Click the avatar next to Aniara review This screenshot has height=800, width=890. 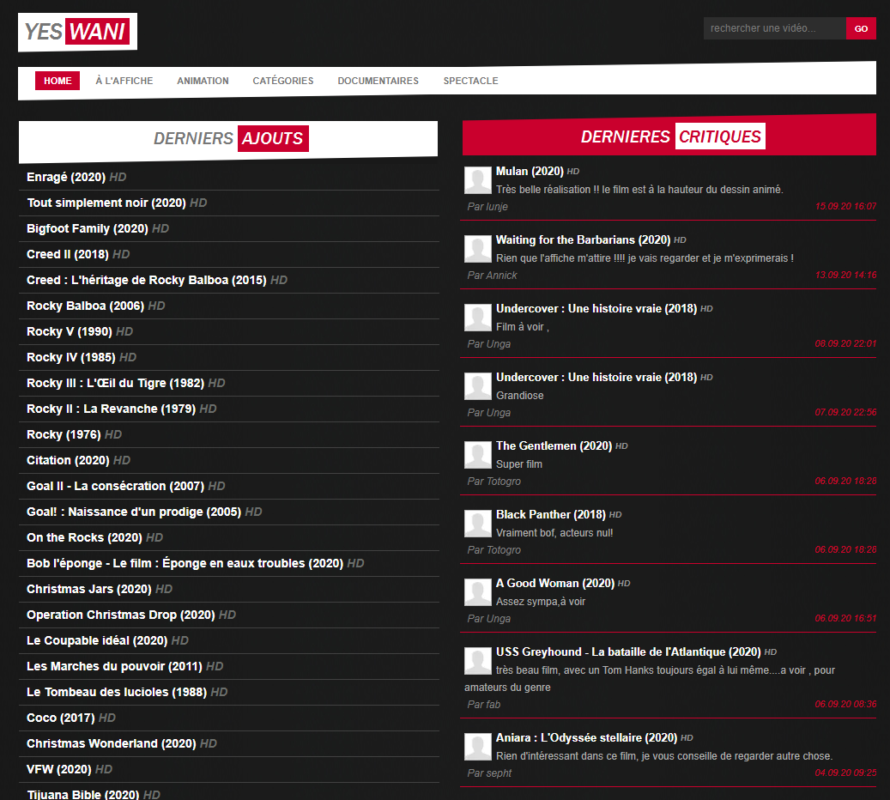[477, 747]
